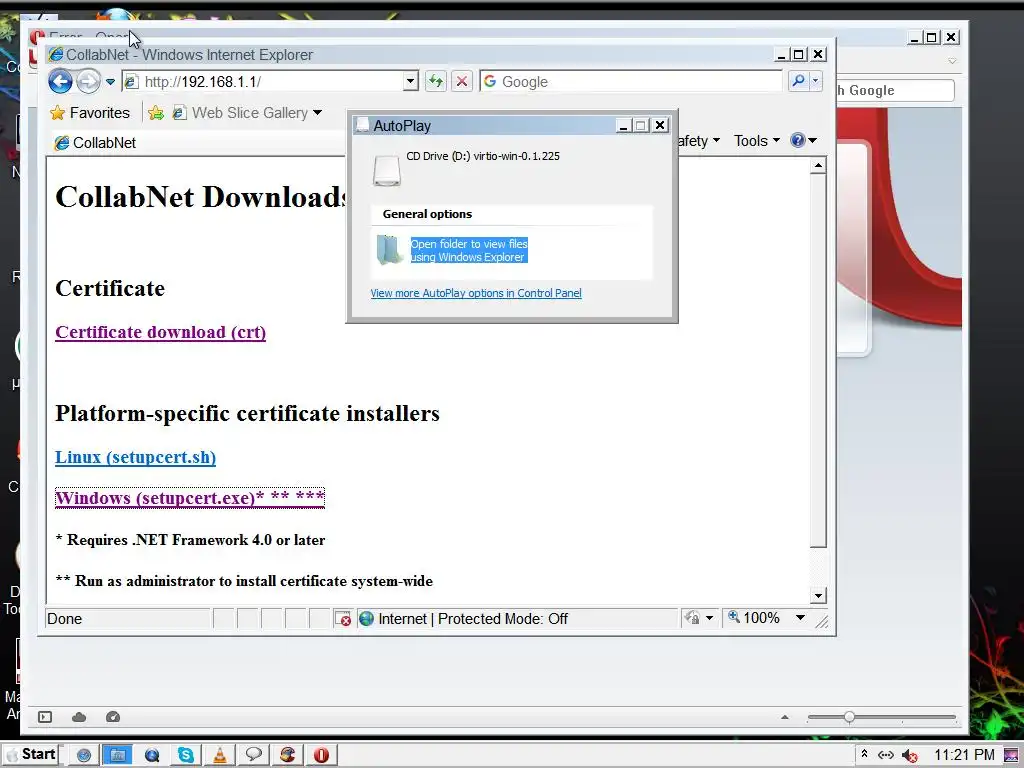Screen dimensions: 1024x768
Task: Close the AutoPlay dialog
Action: [660, 125]
